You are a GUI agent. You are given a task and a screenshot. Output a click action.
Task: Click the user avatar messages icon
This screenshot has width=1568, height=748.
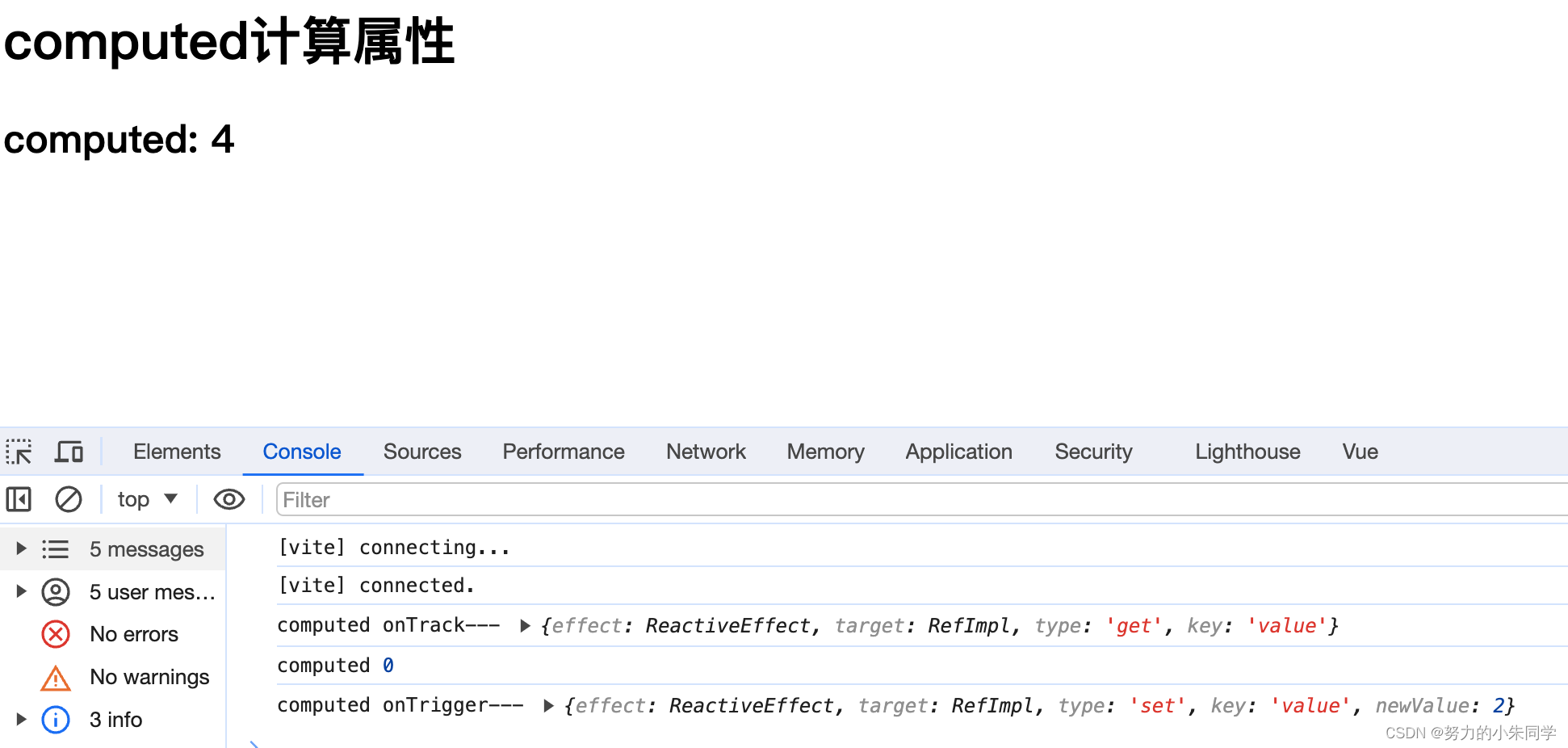coord(56,591)
